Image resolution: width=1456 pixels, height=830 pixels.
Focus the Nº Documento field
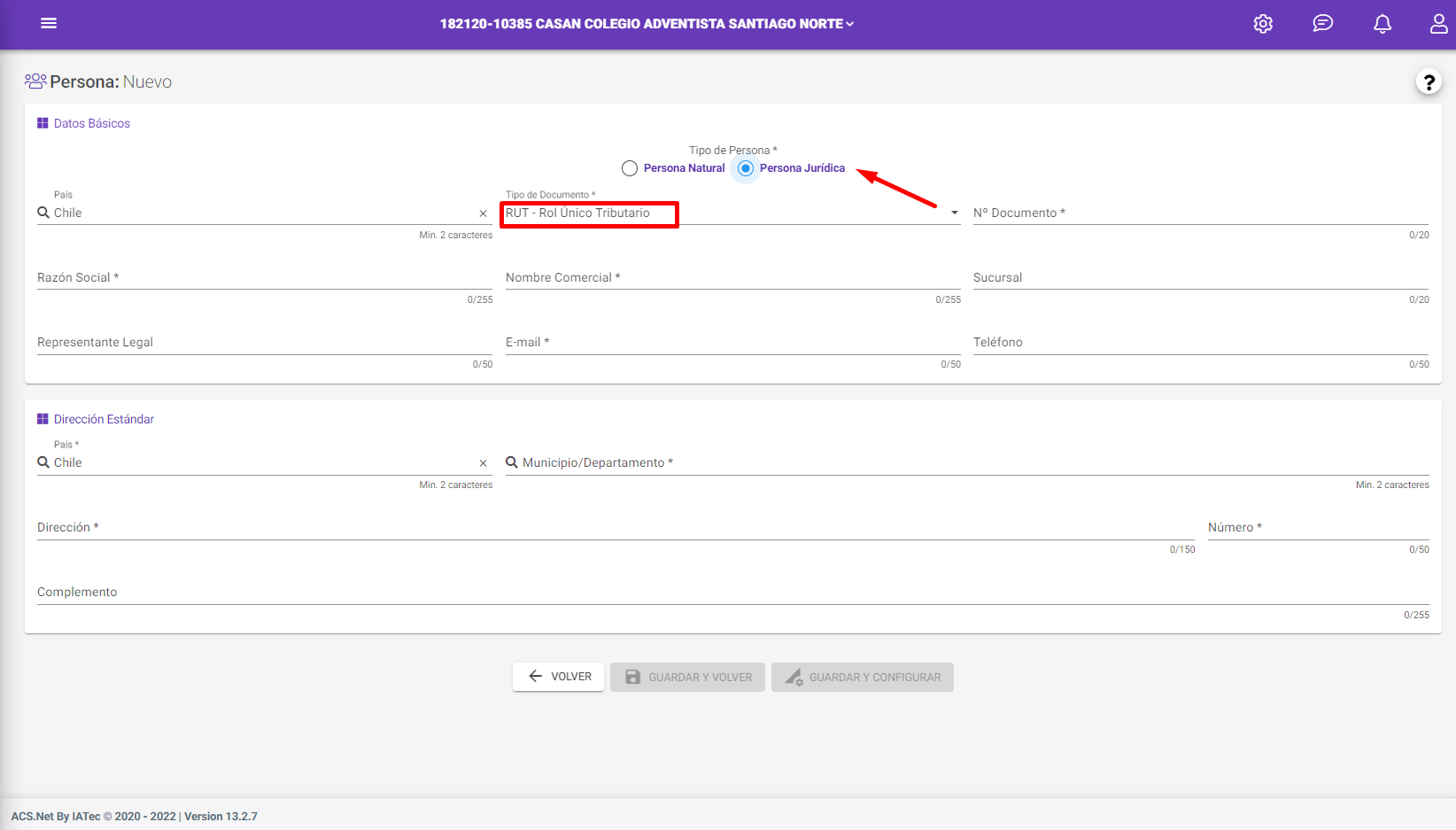1201,213
